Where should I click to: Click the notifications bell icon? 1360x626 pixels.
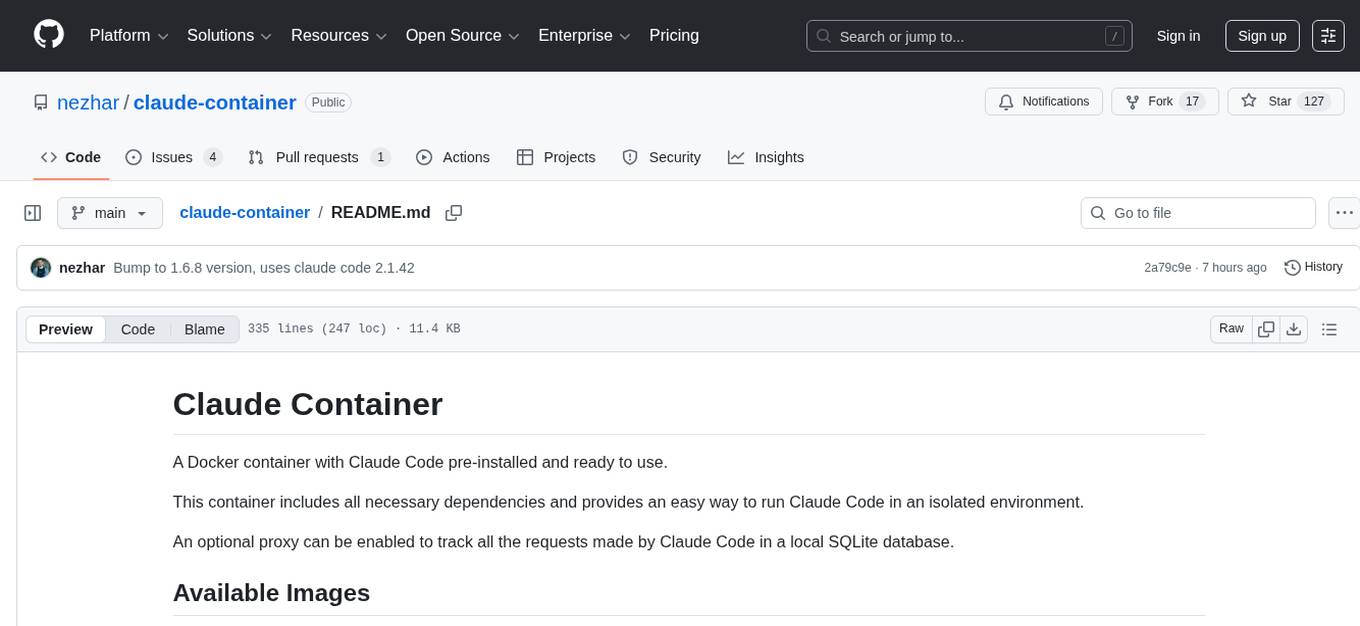(1004, 101)
